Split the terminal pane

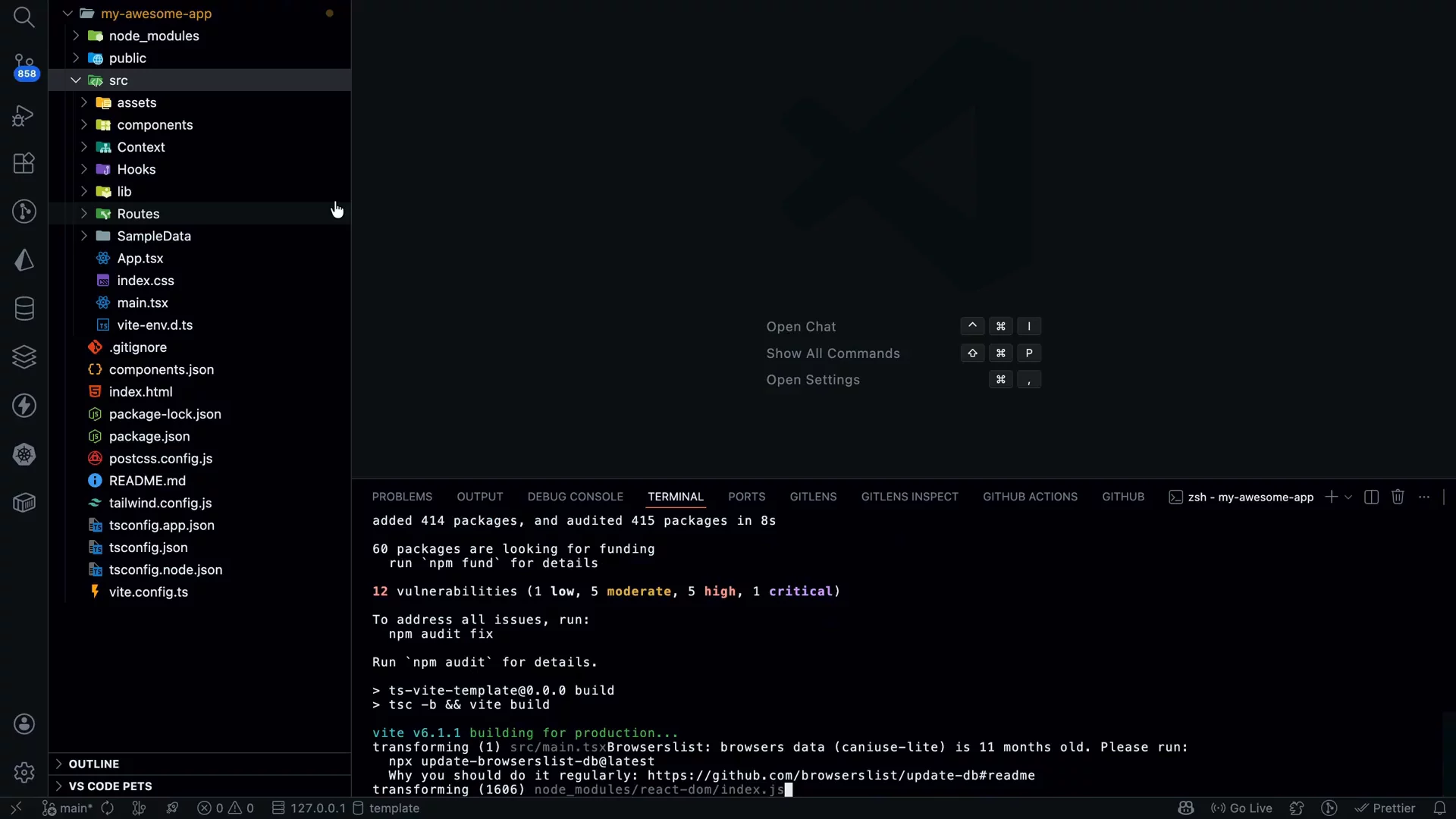tap(1372, 497)
